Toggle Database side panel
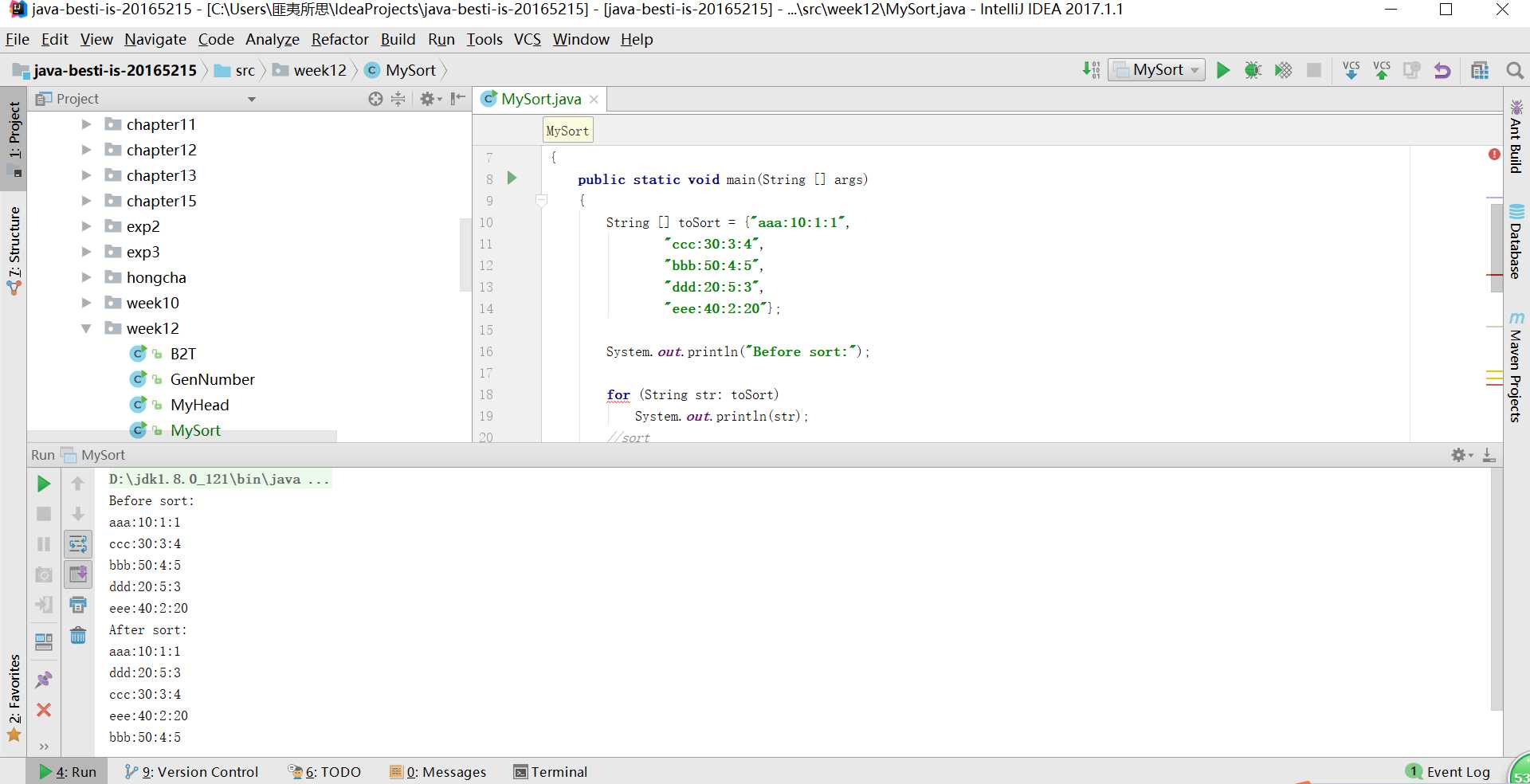Screen dimensions: 1530x784 click(1516, 241)
